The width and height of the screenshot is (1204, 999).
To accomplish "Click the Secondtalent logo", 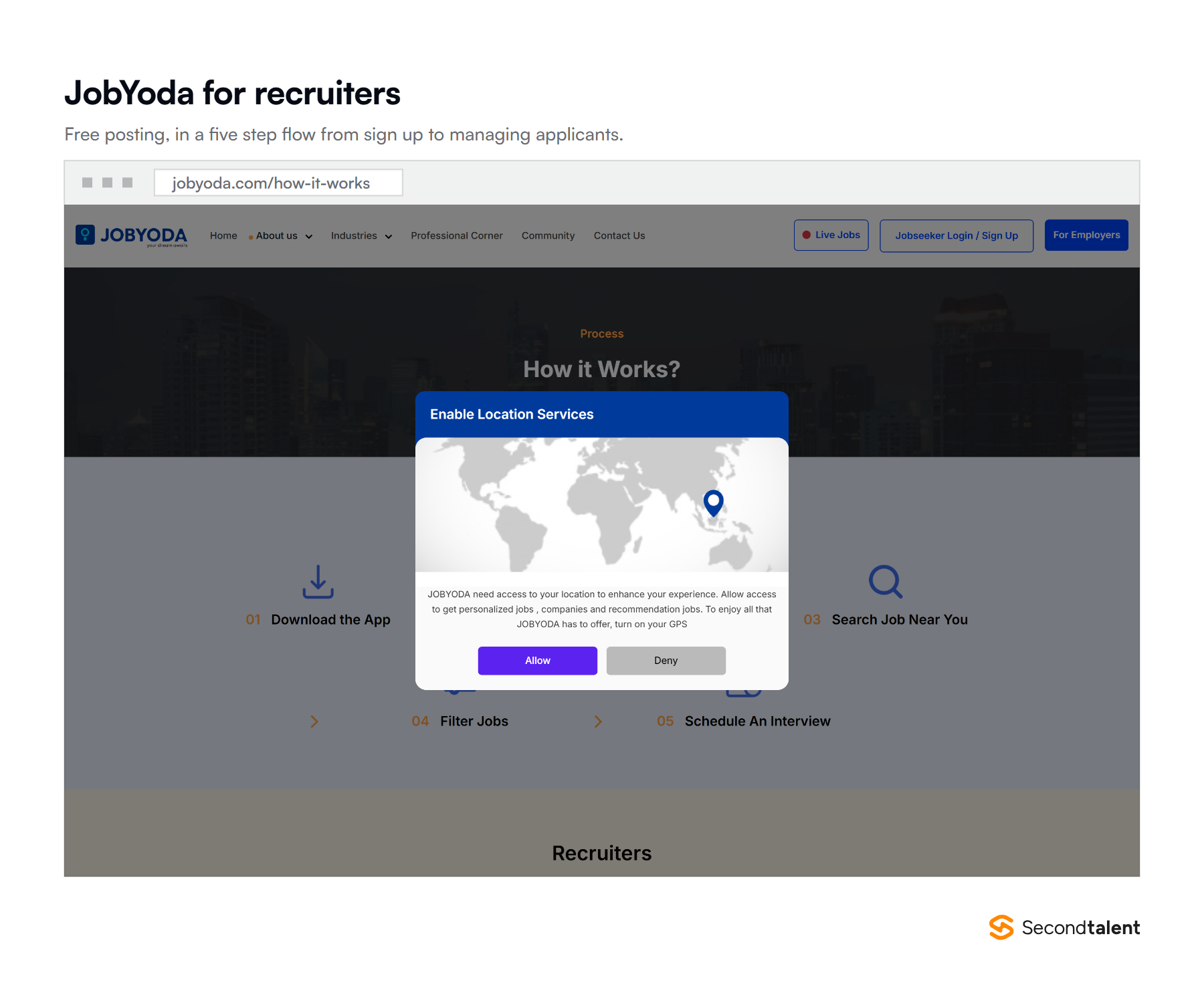I will click(1064, 927).
